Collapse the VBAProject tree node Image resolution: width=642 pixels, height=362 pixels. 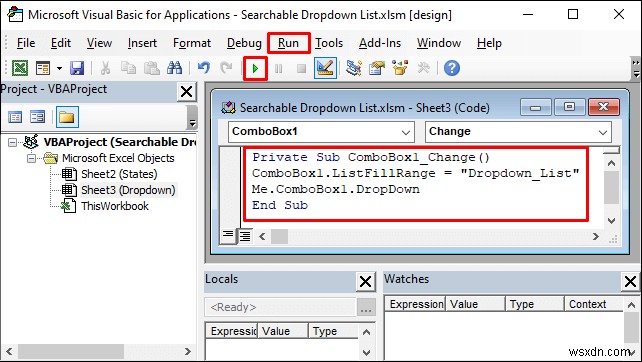click(x=13, y=143)
